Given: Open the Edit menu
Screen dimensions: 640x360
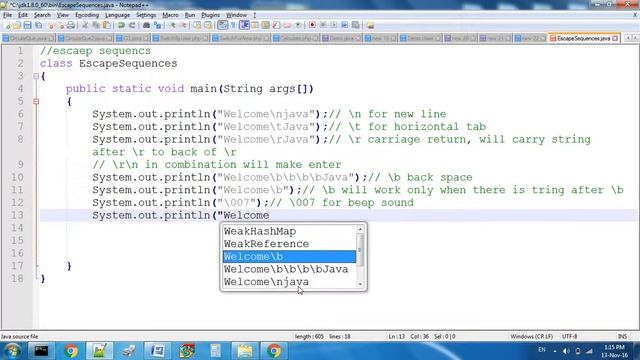Looking at the screenshot, I should click(x=23, y=15).
